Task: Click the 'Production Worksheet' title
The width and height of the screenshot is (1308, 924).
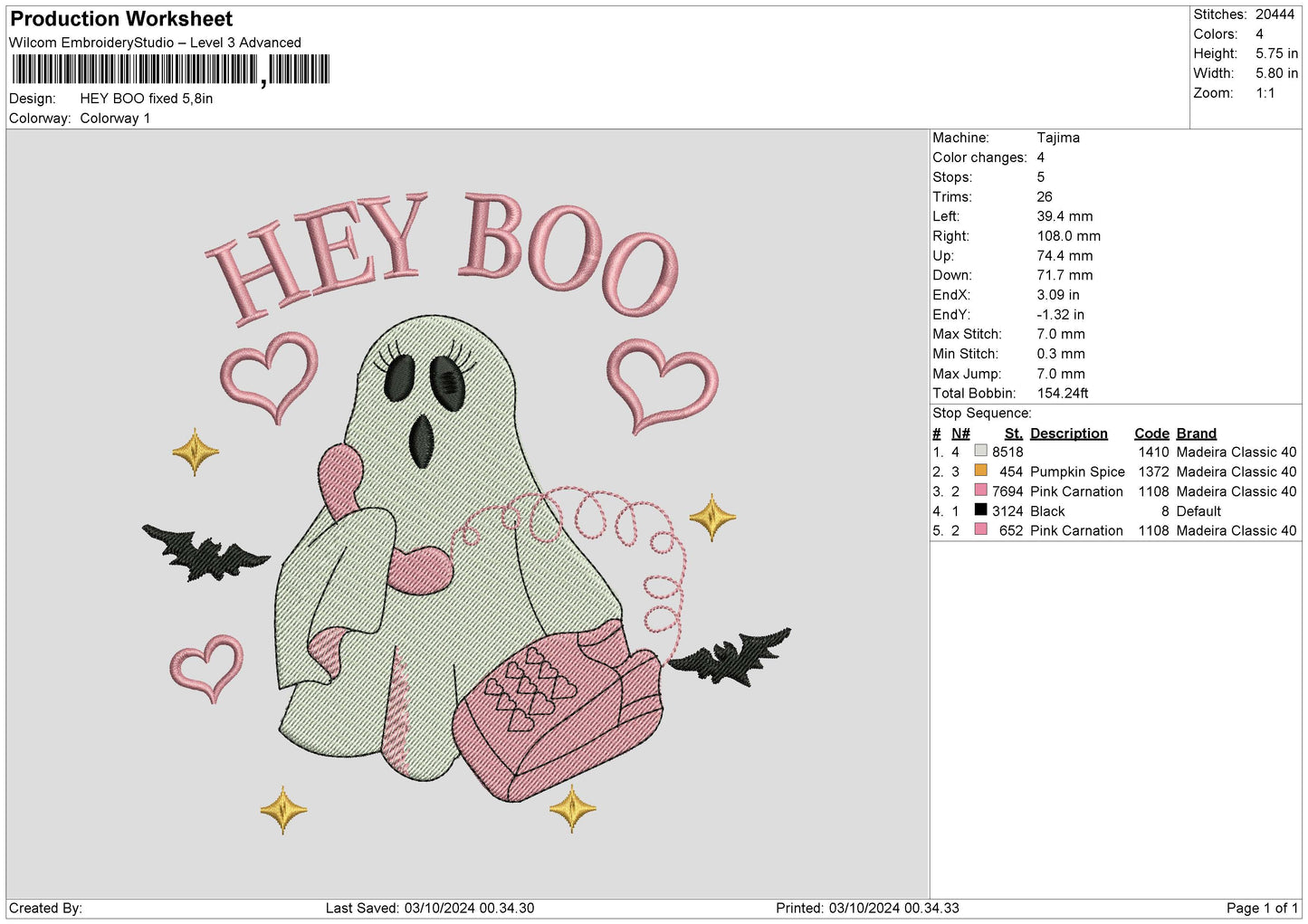Action: (x=121, y=19)
